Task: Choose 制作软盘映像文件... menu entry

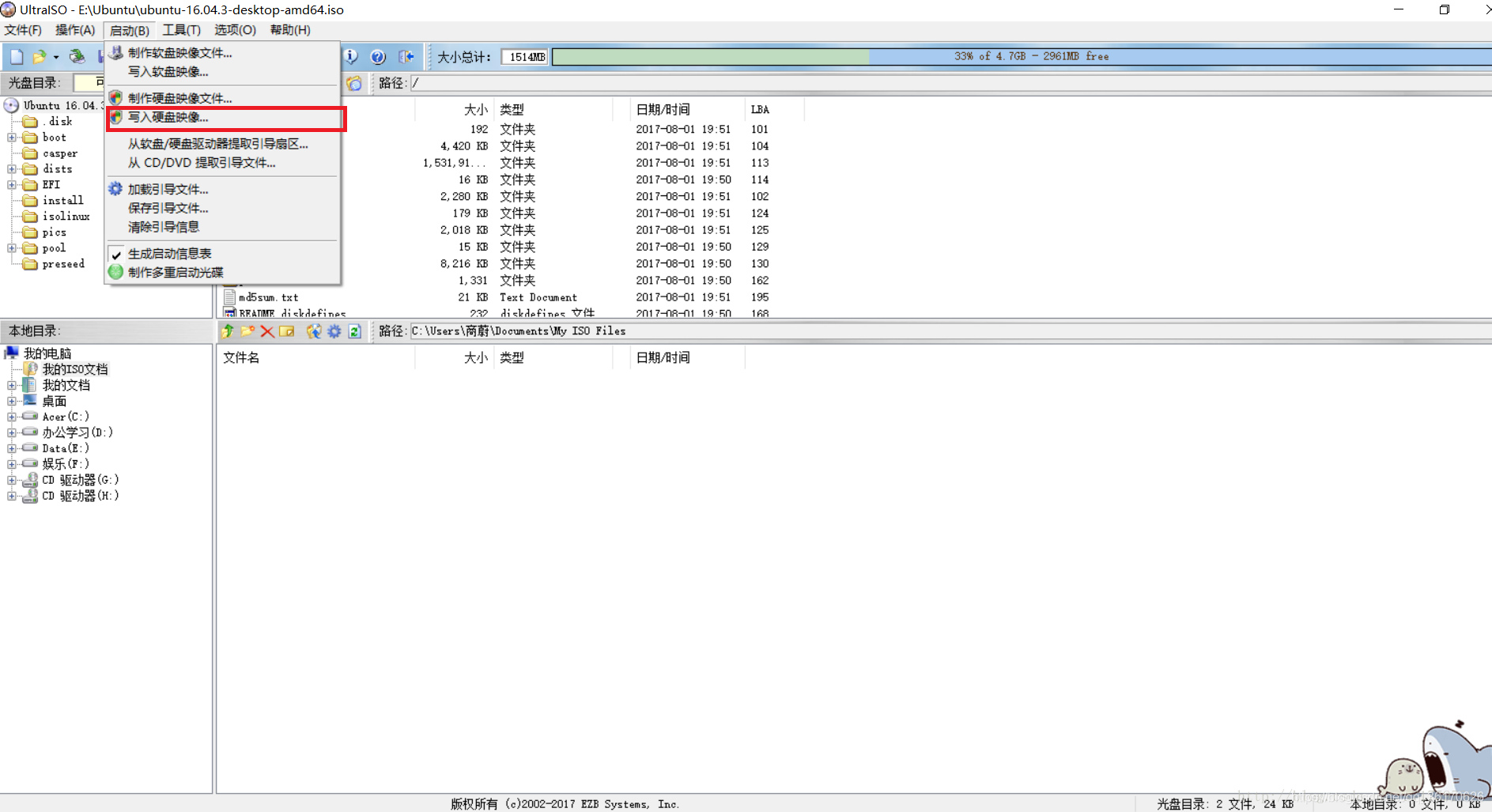Action: point(223,53)
